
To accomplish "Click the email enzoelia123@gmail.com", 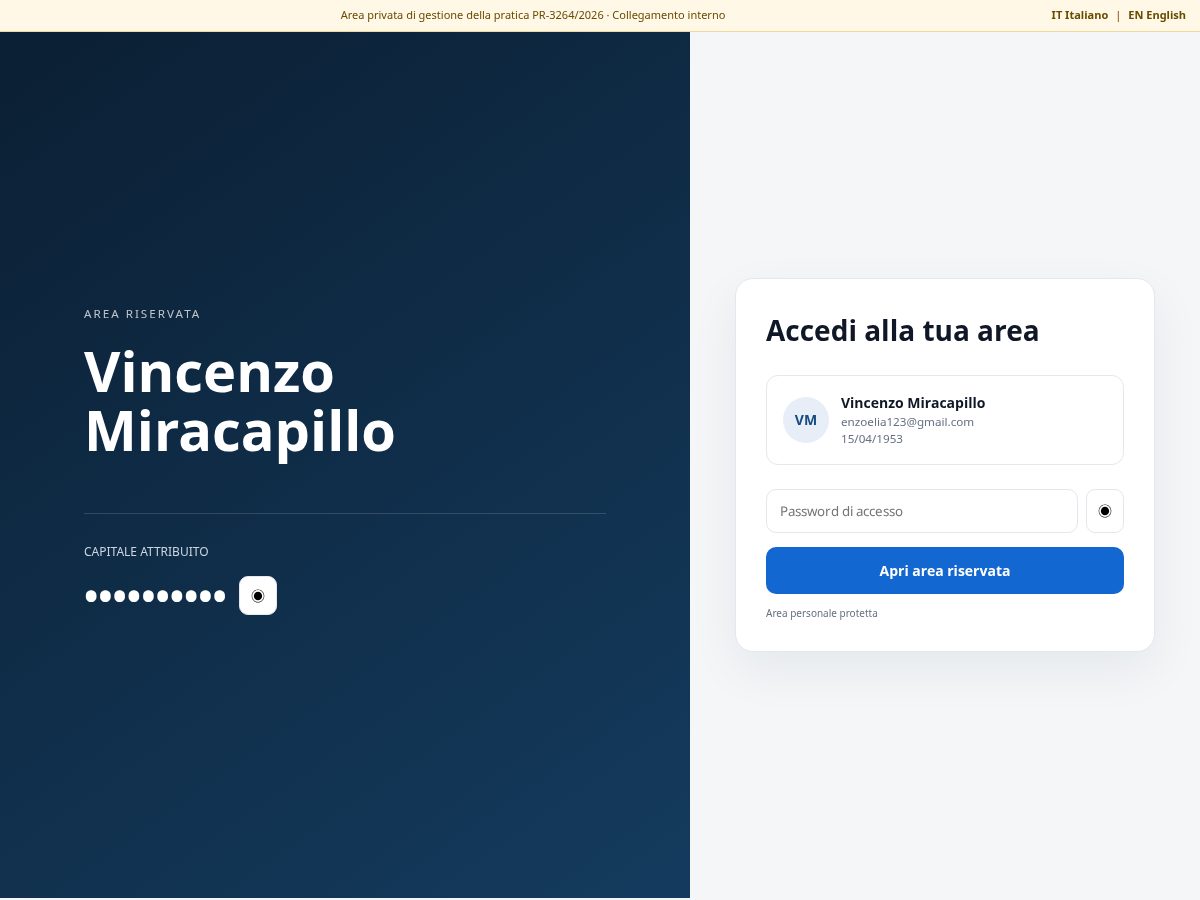I will pos(907,422).
